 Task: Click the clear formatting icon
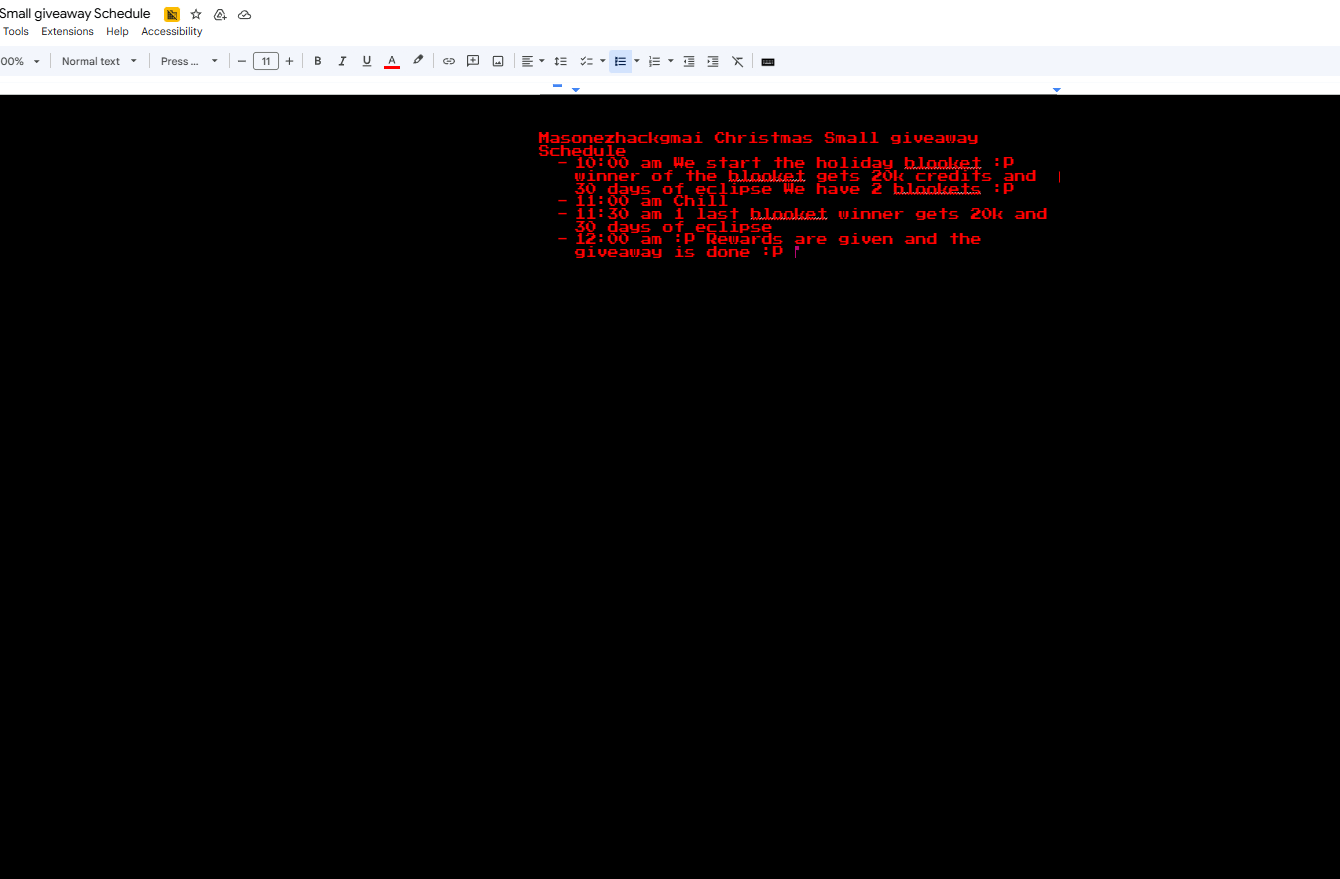coord(738,62)
